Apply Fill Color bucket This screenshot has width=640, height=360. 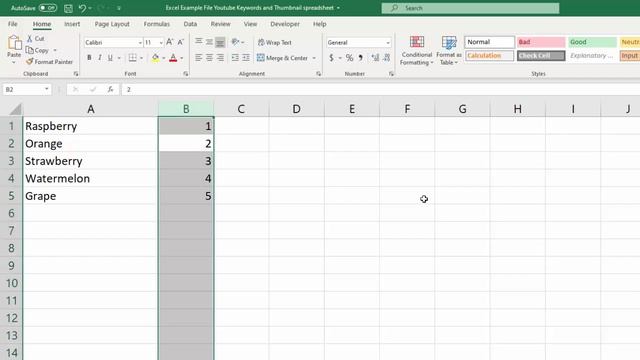click(155, 58)
